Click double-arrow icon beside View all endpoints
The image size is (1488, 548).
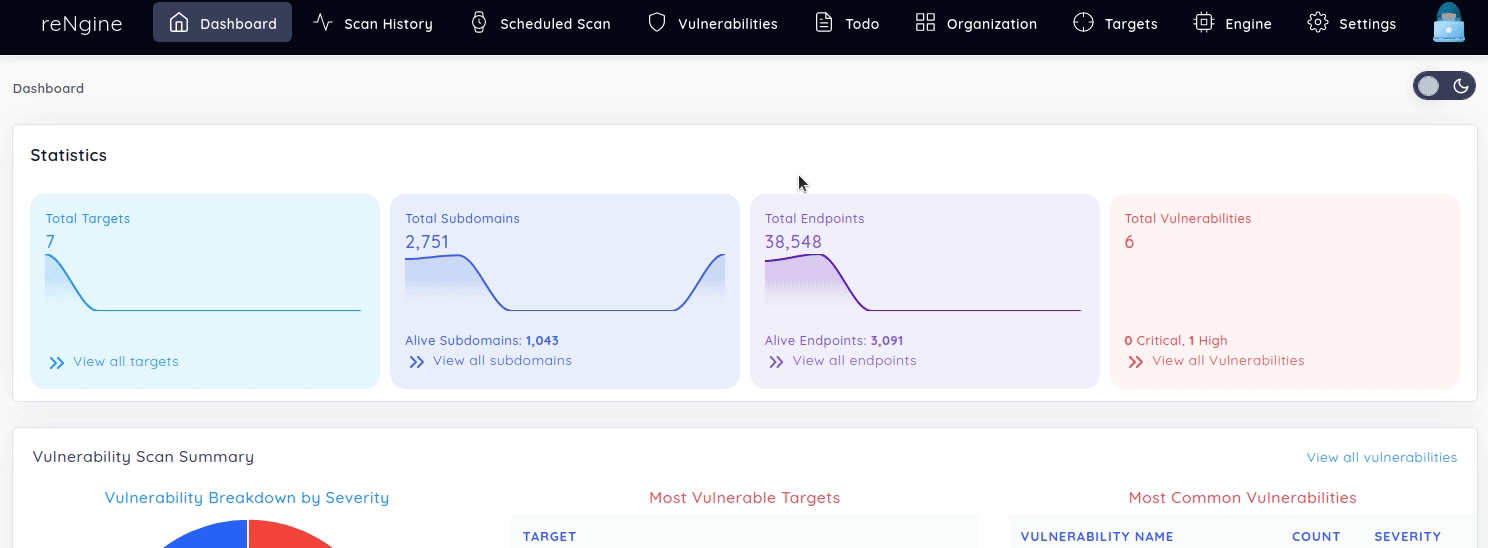(x=776, y=362)
